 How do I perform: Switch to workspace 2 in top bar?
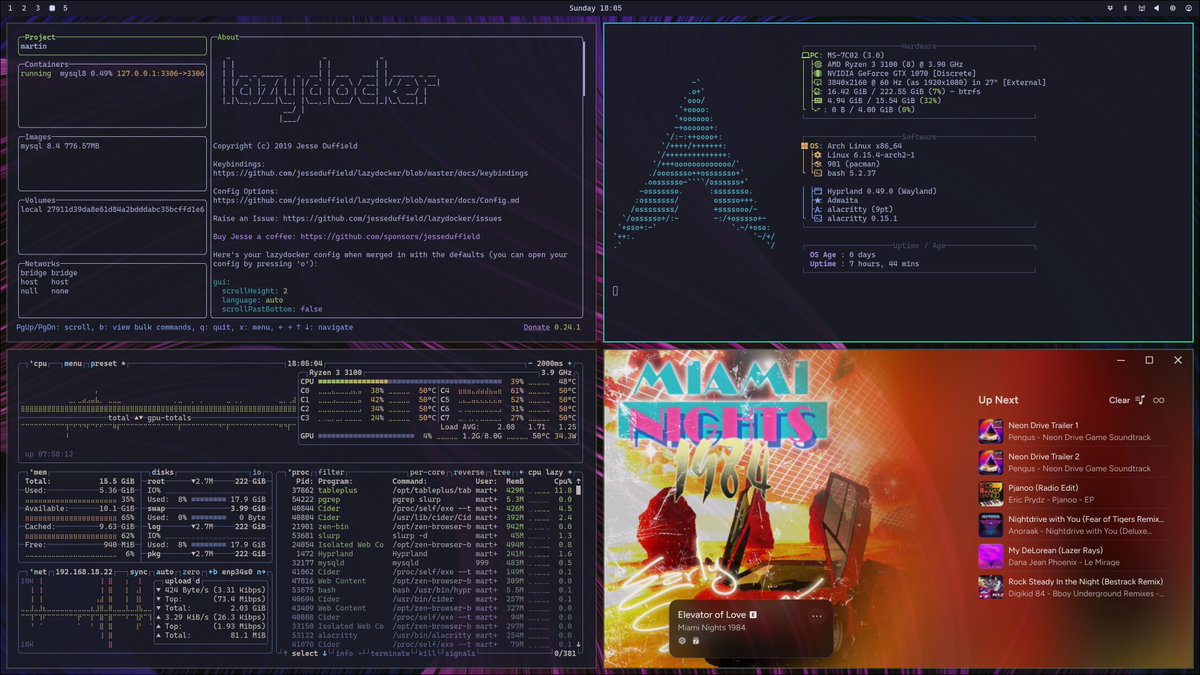tap(25, 8)
